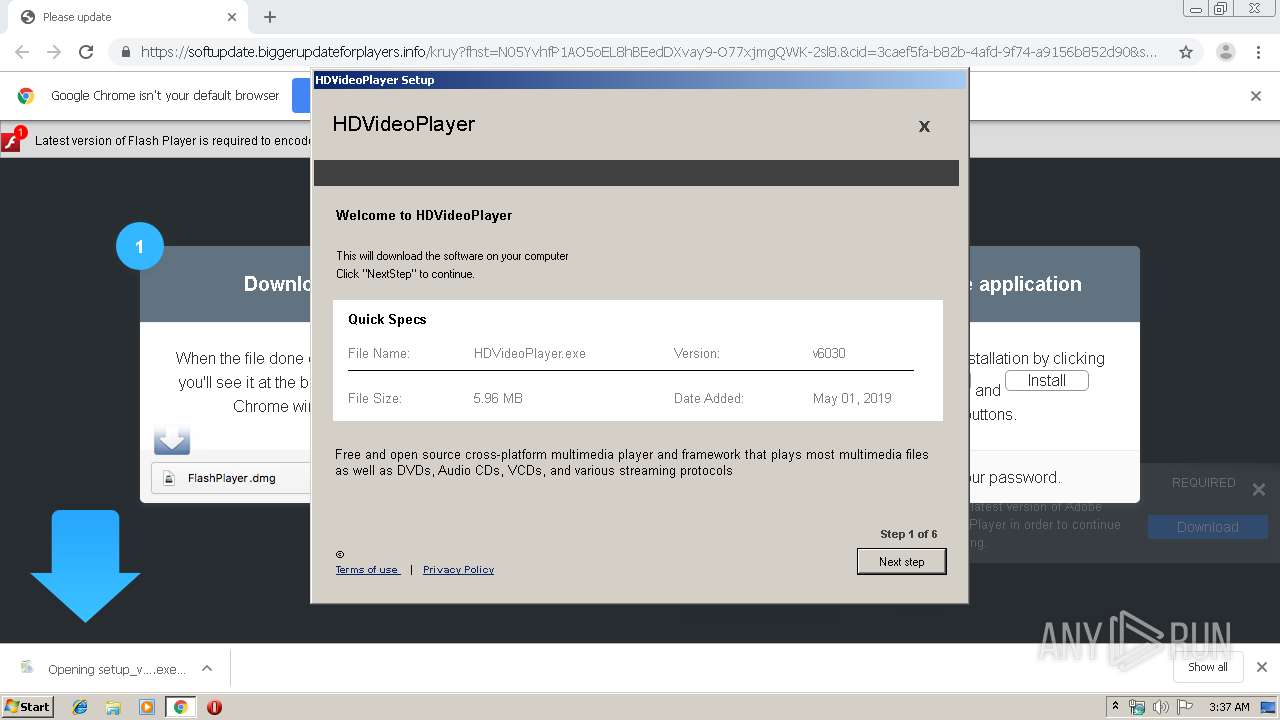The height and width of the screenshot is (720, 1280).
Task: Click the Next step button
Action: (901, 561)
